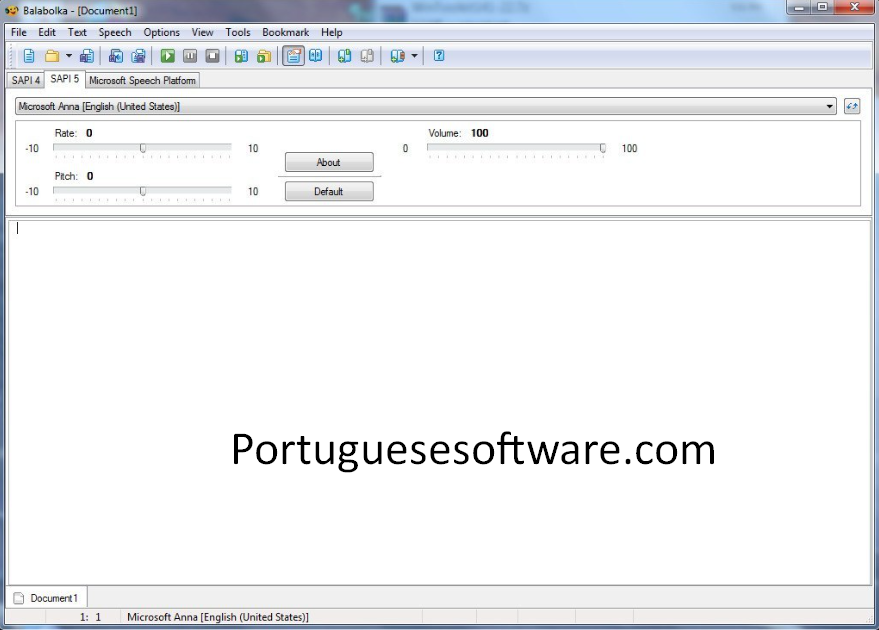Click inside the empty text editing area
879x630 pixels.
(x=440, y=350)
